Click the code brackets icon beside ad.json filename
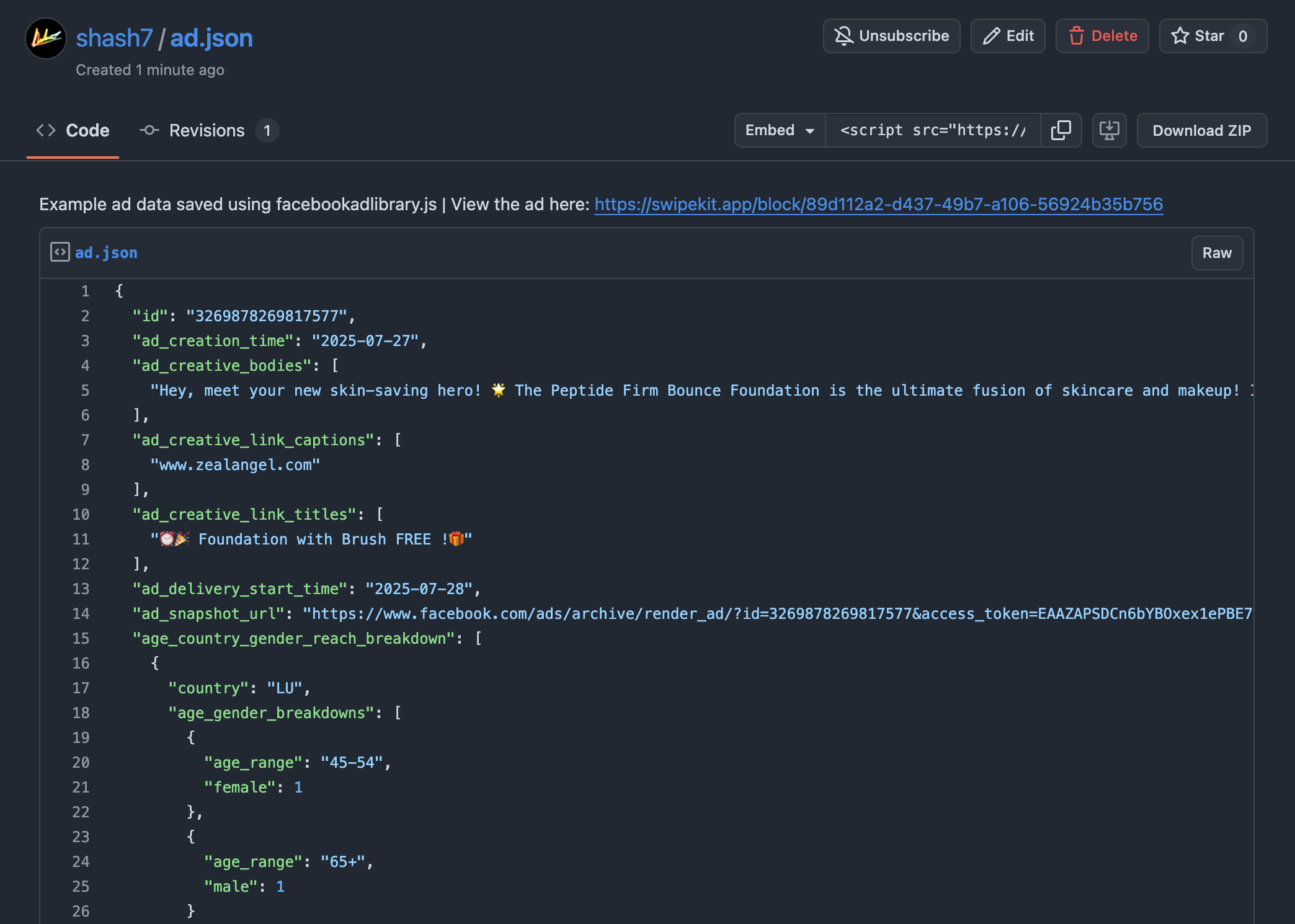Viewport: 1295px width, 924px height. tap(60, 252)
